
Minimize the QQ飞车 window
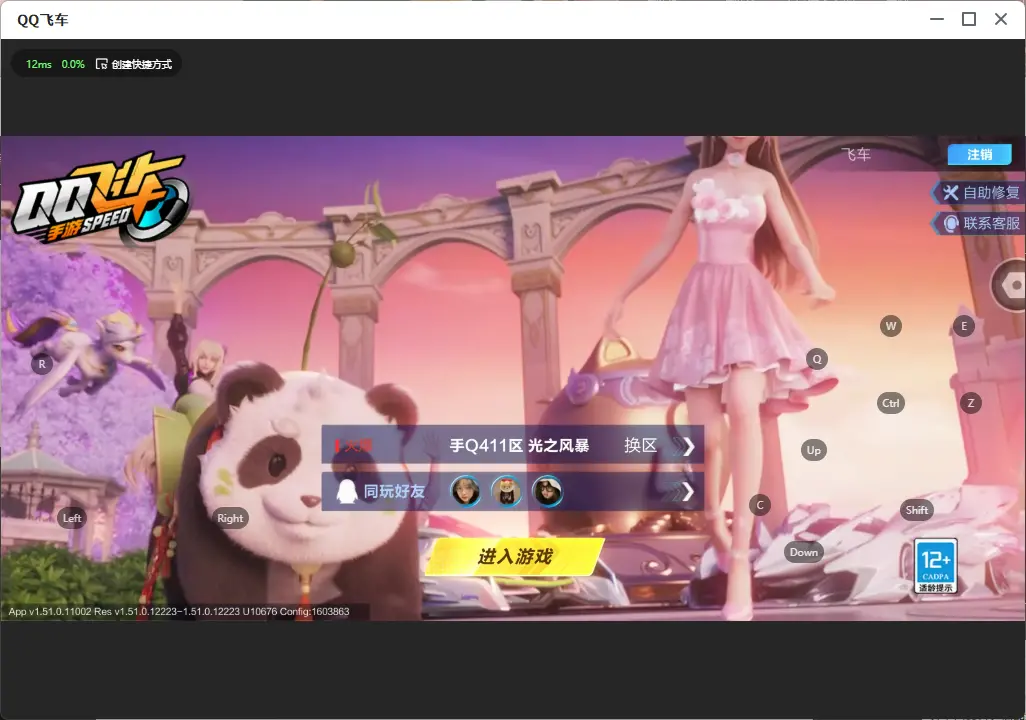coord(937,19)
